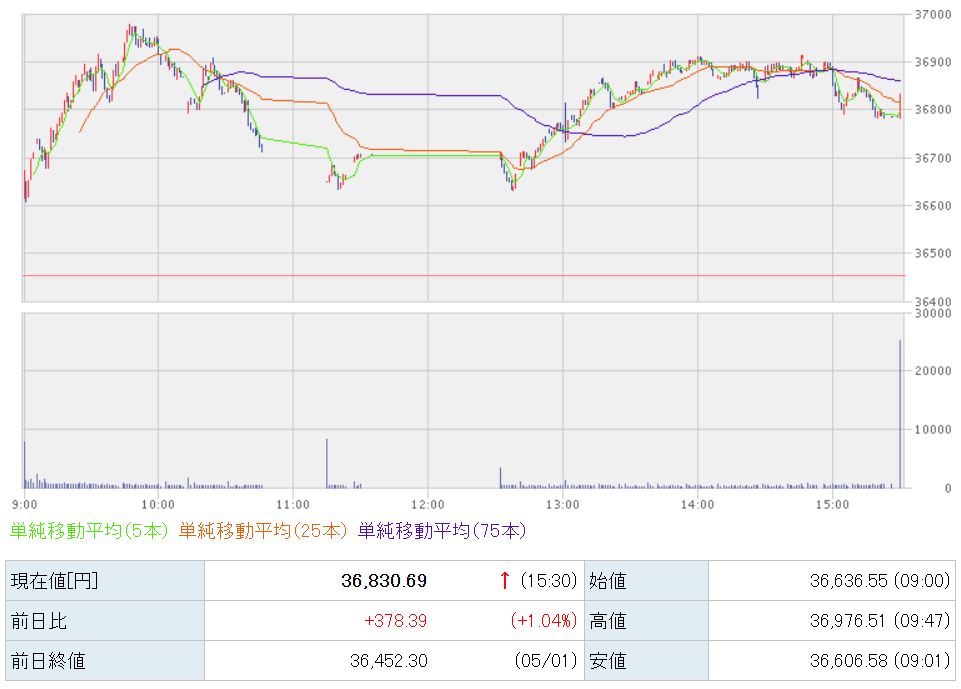Click the volume spike bar after 11:00
Screen dimensions: 961x689
pyautogui.click(x=327, y=463)
